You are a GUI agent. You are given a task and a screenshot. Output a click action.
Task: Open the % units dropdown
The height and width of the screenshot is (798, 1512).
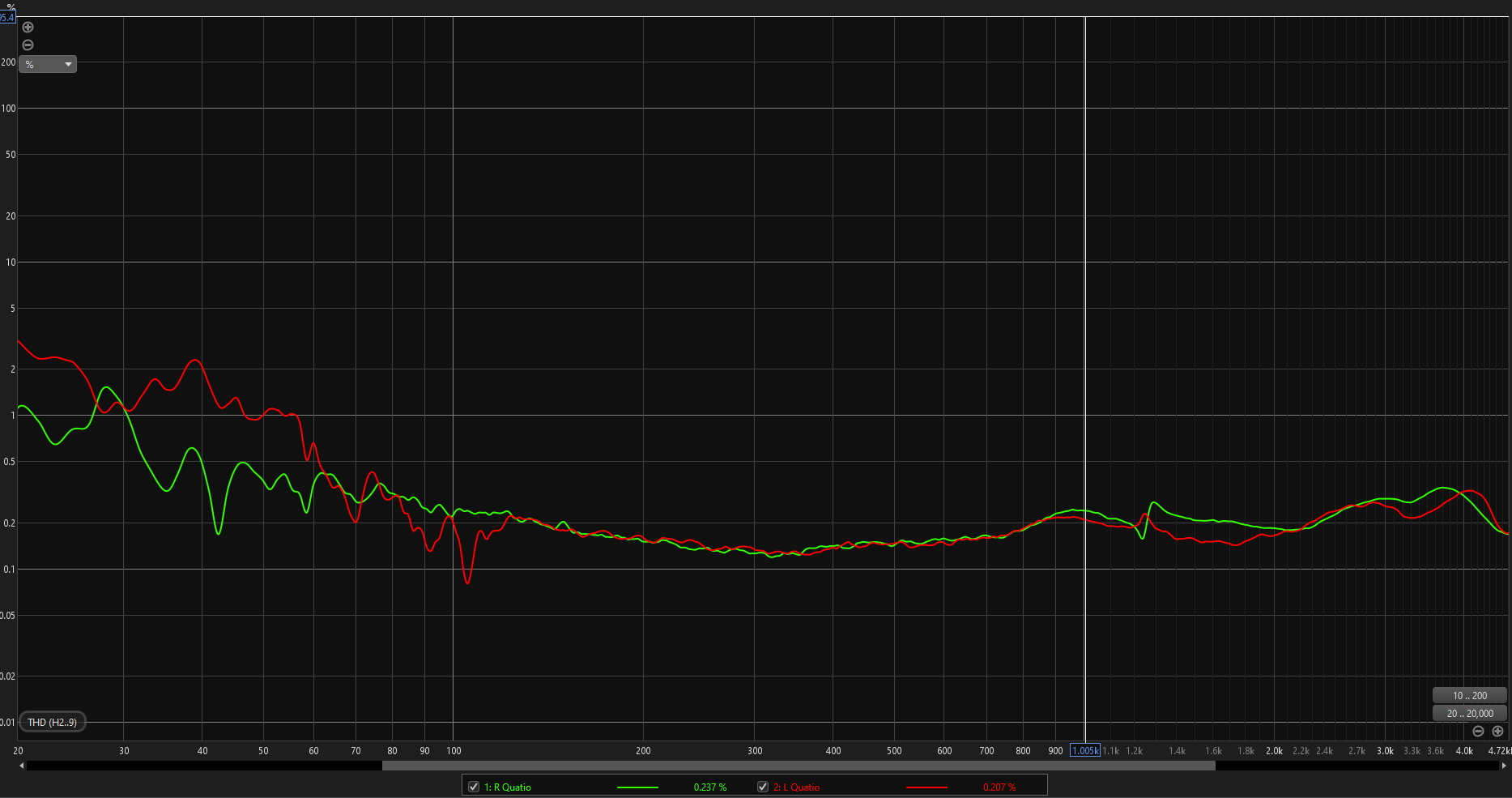(48, 64)
